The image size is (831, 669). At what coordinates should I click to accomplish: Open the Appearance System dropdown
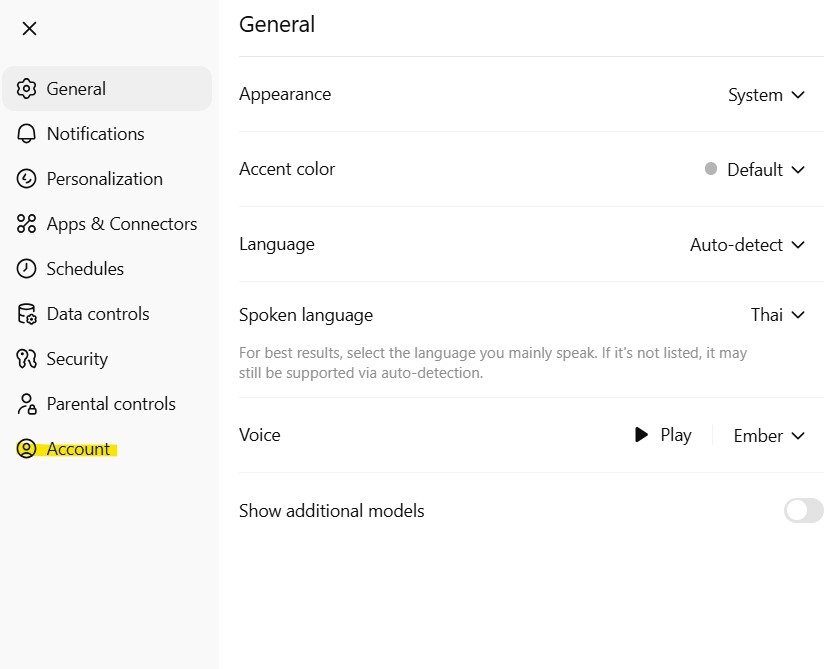pos(766,95)
